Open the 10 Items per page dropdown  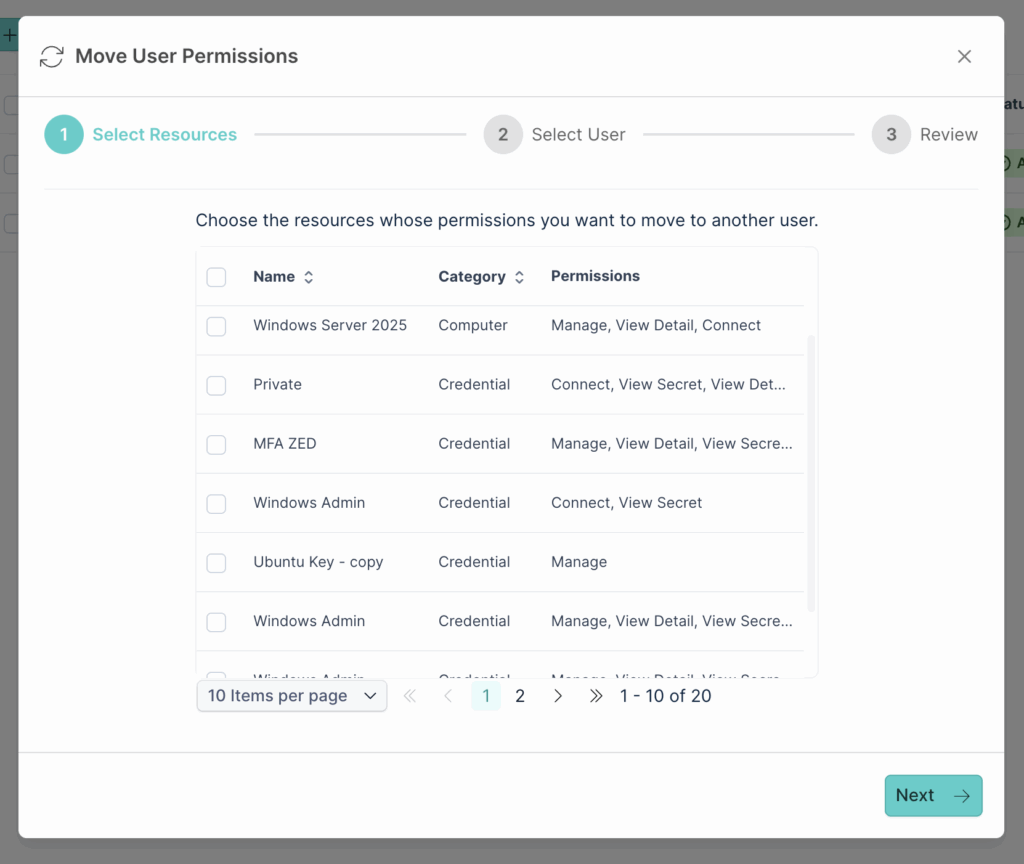coord(291,696)
